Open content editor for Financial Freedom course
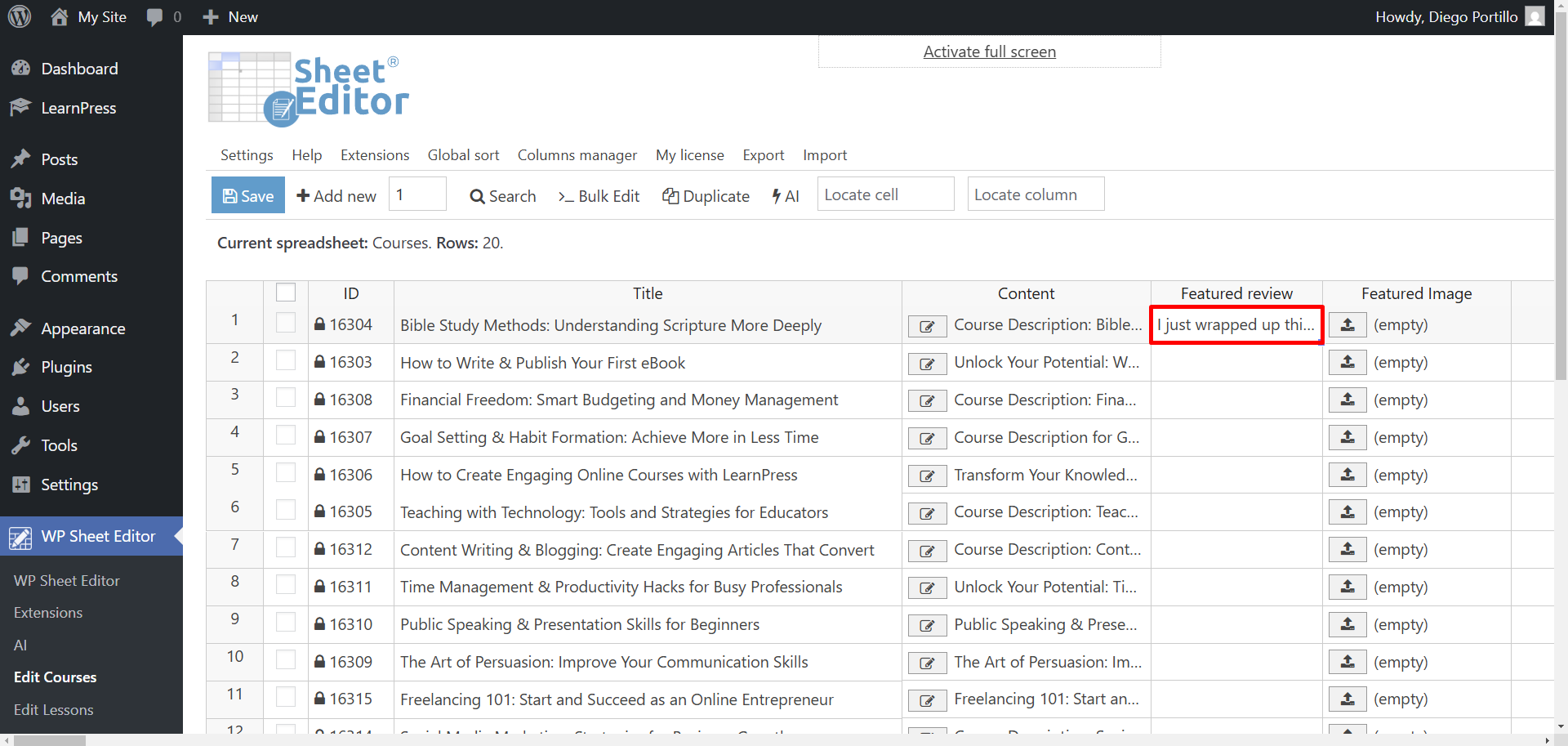The image size is (1568, 746). 927,401
